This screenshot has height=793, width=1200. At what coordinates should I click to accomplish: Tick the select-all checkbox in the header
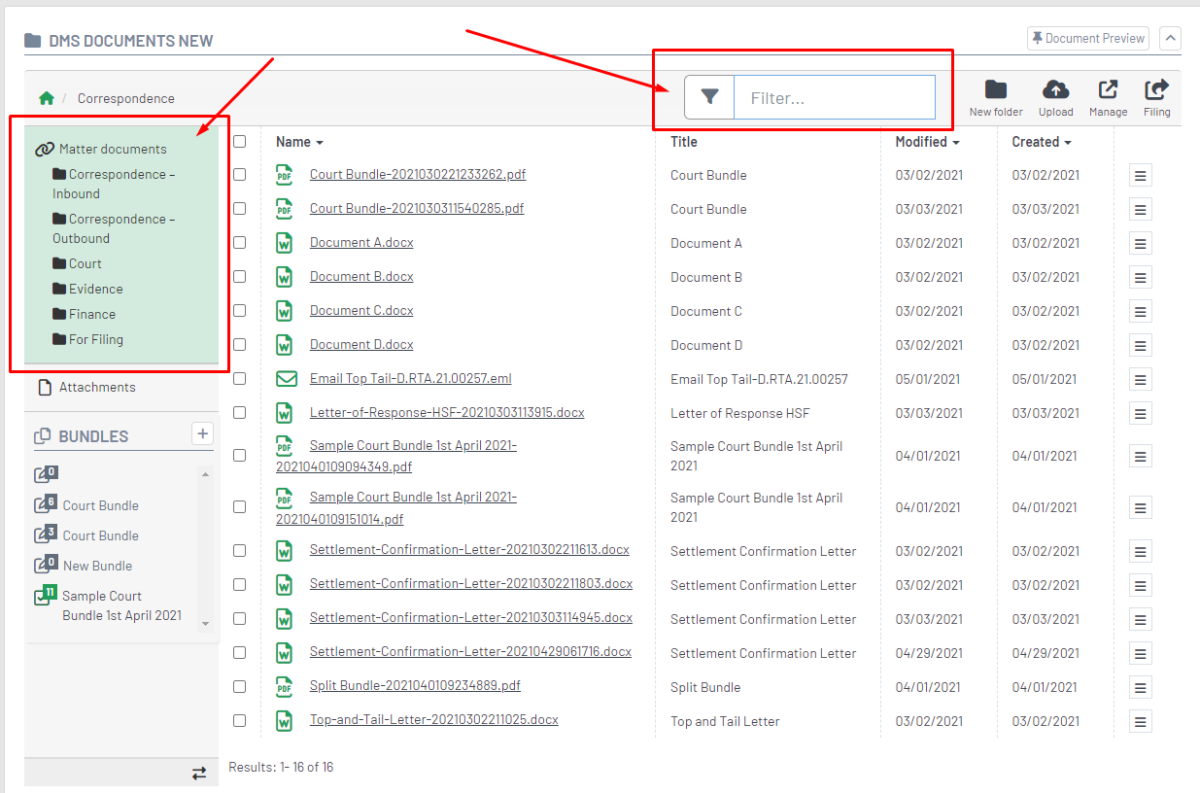coord(239,141)
